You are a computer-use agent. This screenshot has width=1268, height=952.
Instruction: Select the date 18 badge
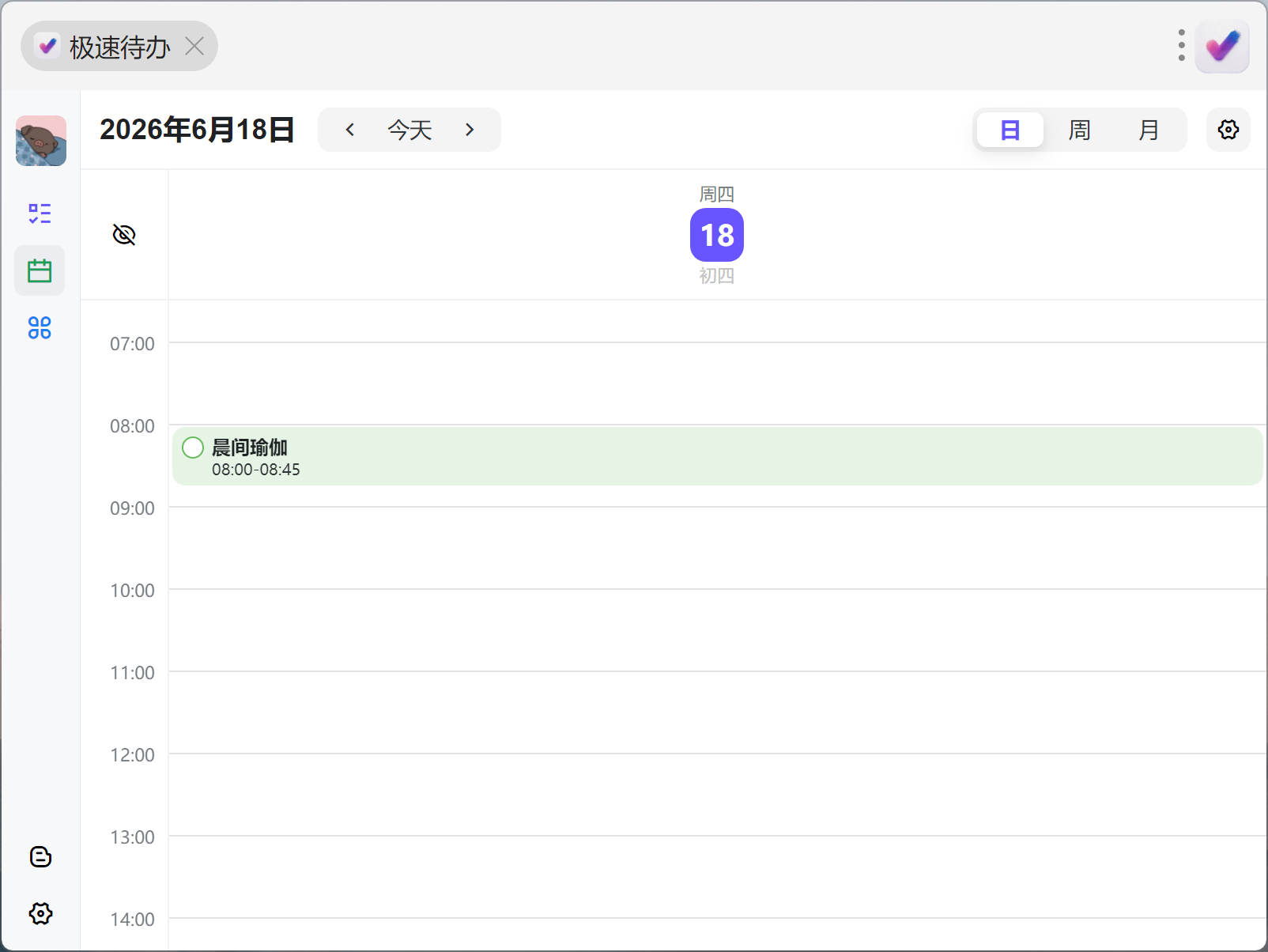pyautogui.click(x=717, y=235)
